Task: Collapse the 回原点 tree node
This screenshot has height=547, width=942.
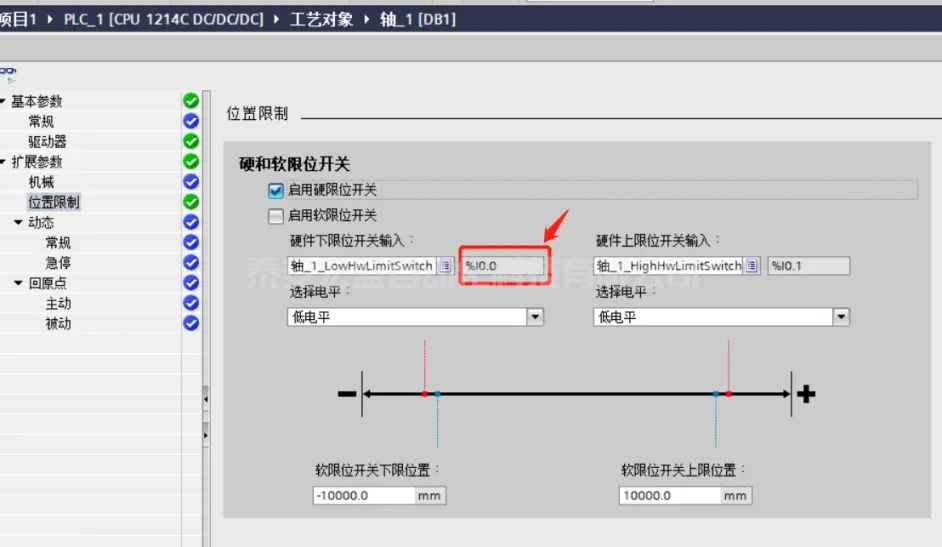Action: tap(18, 283)
